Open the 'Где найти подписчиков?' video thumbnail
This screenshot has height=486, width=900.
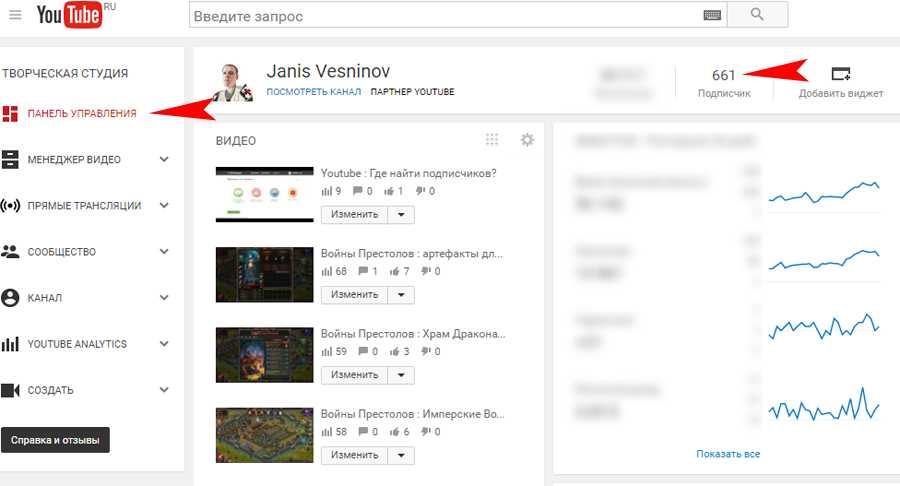[x=265, y=195]
